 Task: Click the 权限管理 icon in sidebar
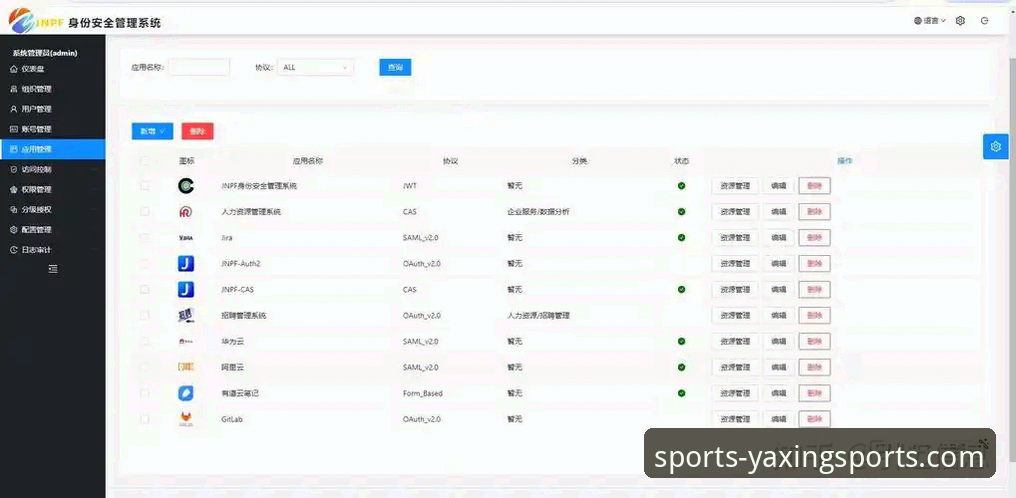tap(14, 190)
